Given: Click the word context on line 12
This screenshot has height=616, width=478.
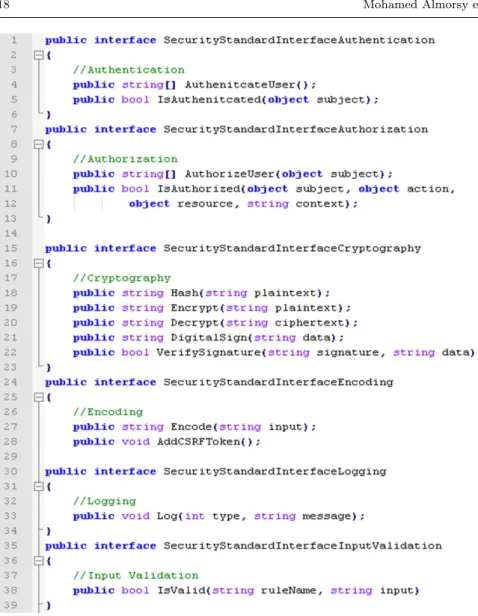Looking at the screenshot, I should click(320, 204).
